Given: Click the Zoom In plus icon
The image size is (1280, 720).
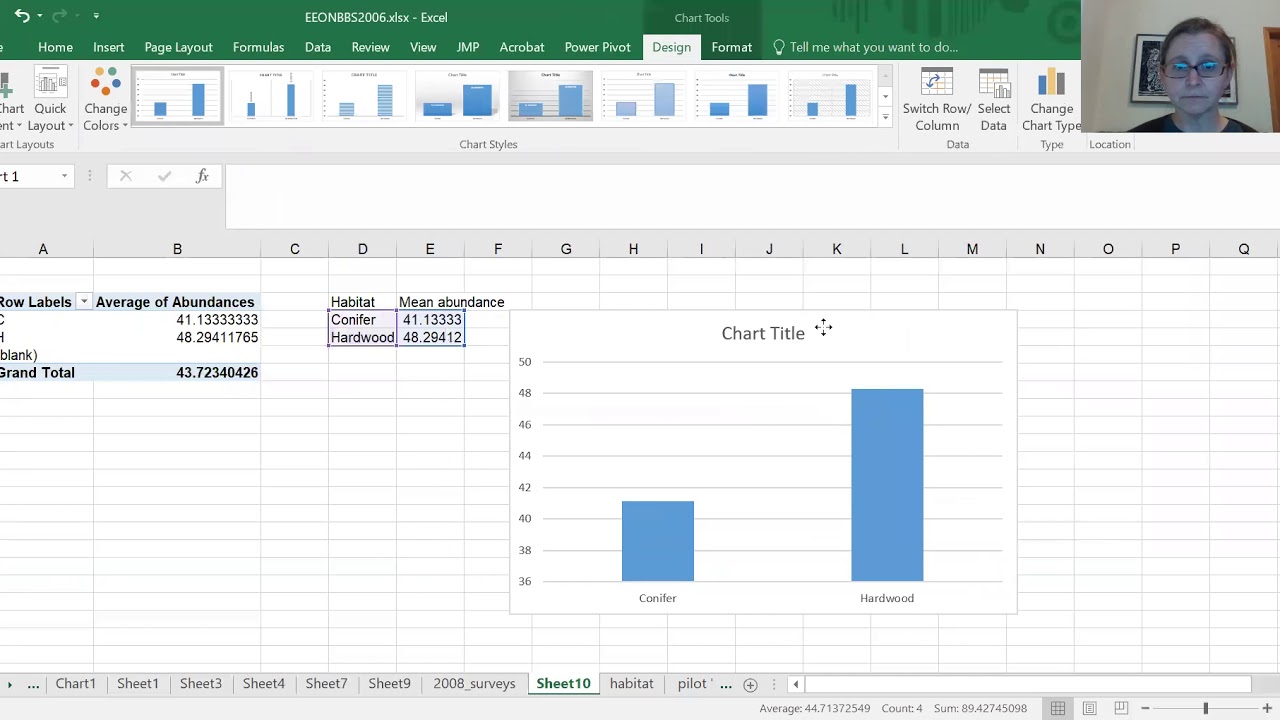Looking at the screenshot, I should pos(1267,708).
